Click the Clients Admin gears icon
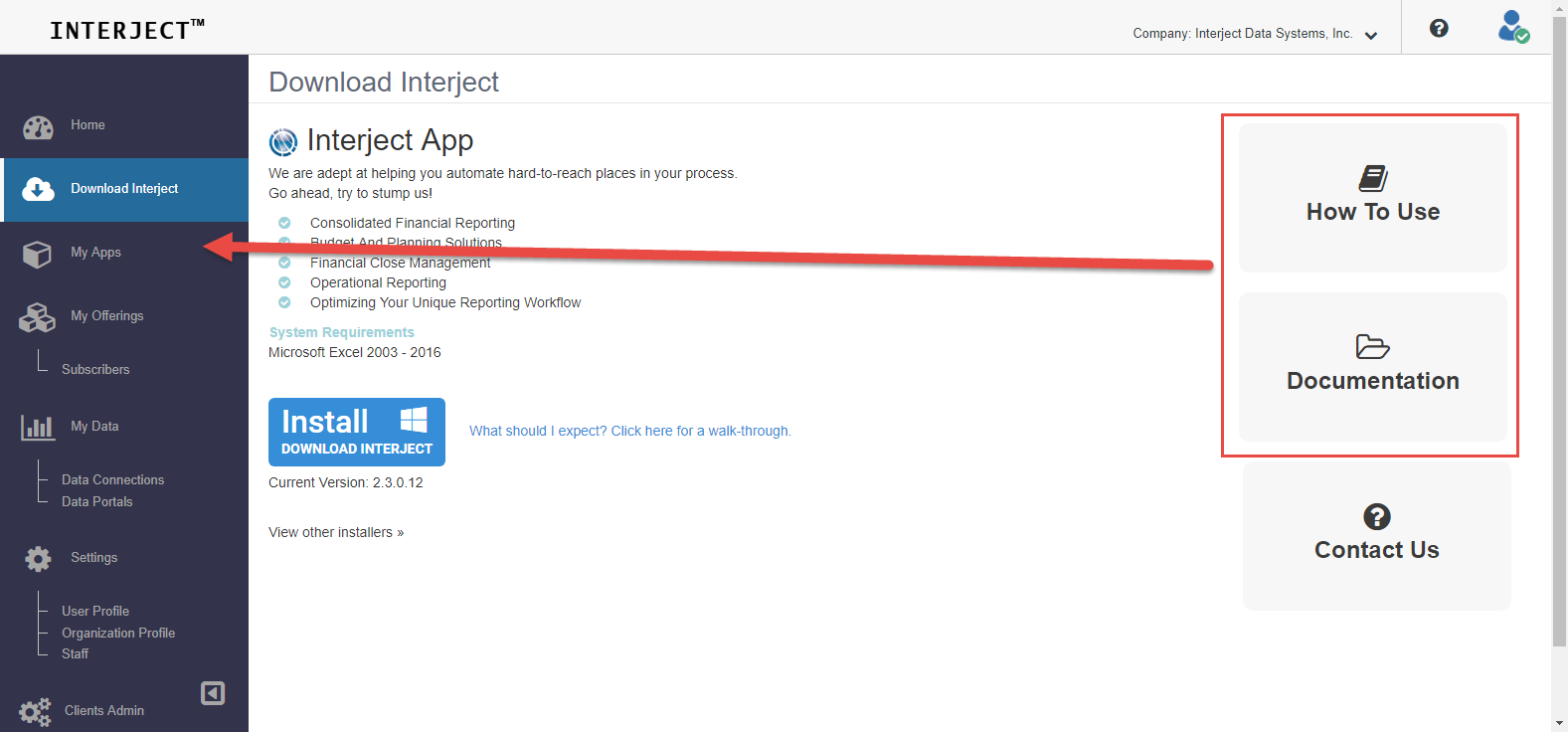Image resolution: width=1568 pixels, height=732 pixels. click(x=35, y=712)
